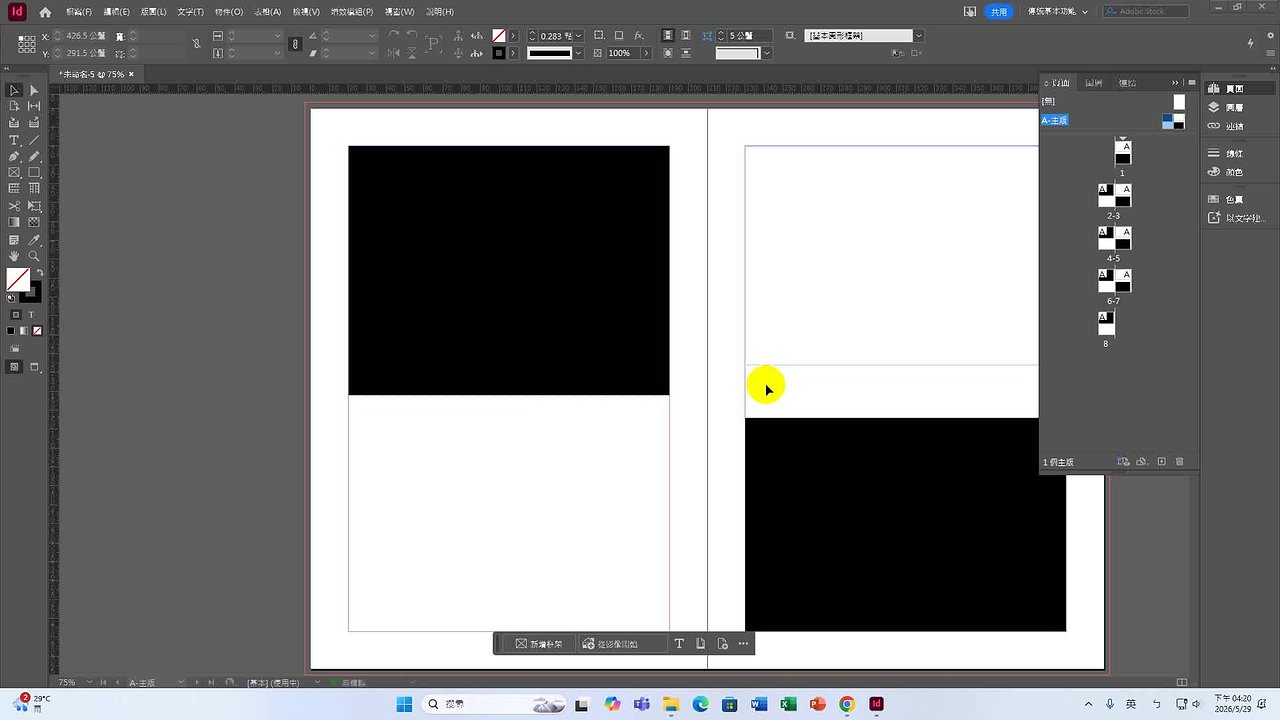
Task: Select the Pencil tool
Action: tap(34, 156)
